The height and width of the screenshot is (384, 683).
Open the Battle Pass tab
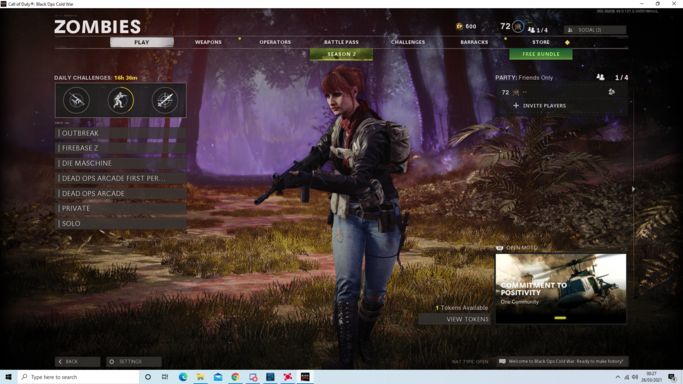click(x=341, y=42)
